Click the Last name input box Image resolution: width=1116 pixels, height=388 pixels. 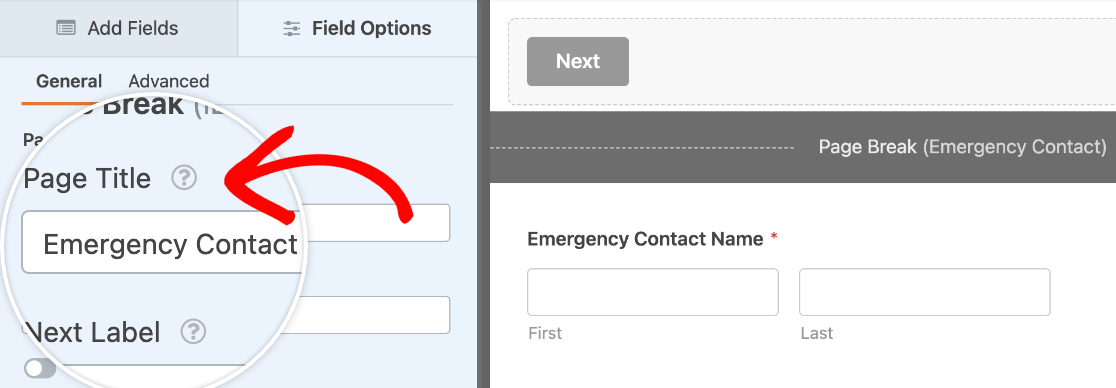(925, 292)
